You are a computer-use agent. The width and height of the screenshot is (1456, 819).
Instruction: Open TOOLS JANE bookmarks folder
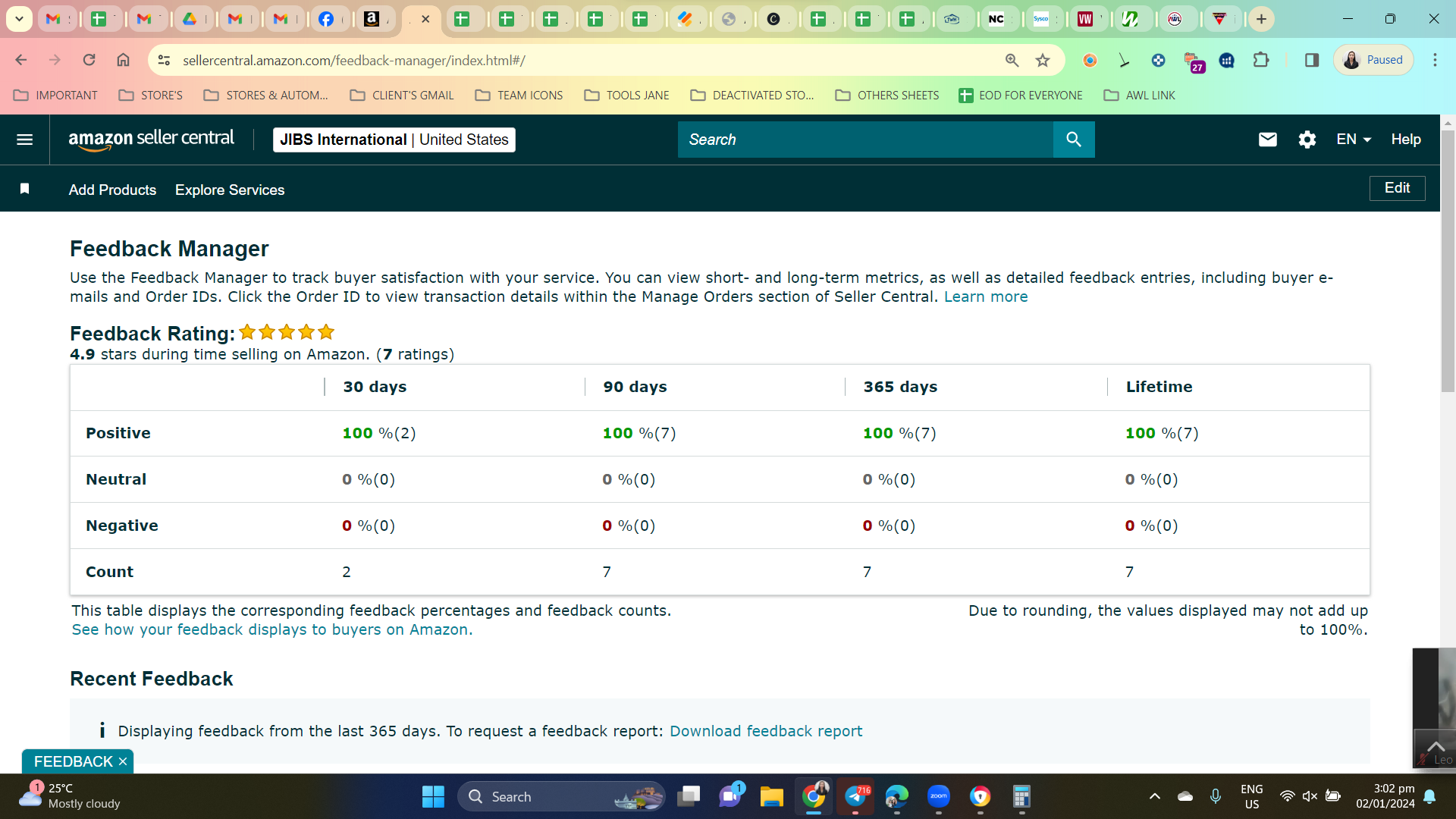pyautogui.click(x=627, y=95)
